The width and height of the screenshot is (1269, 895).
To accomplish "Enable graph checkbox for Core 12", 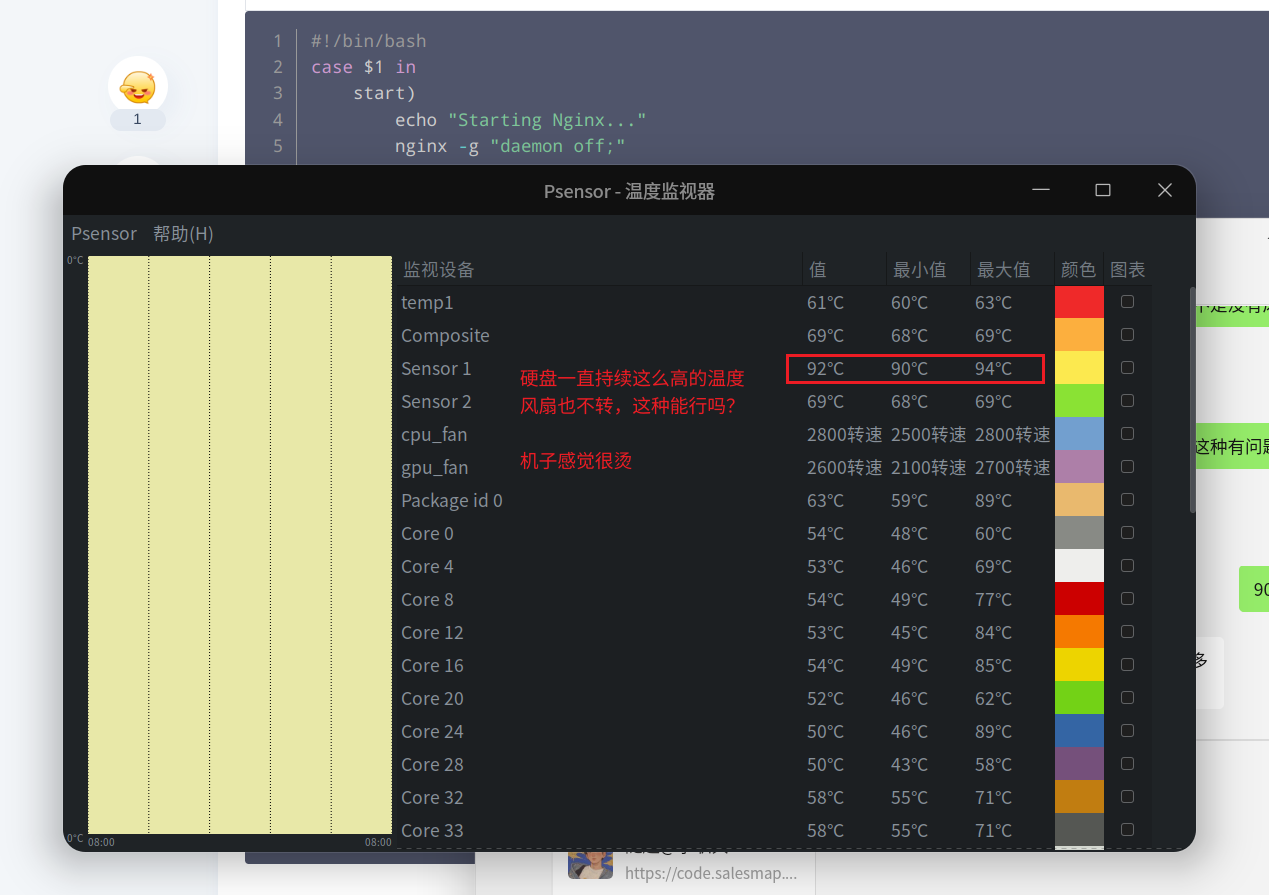I will coord(1127,631).
